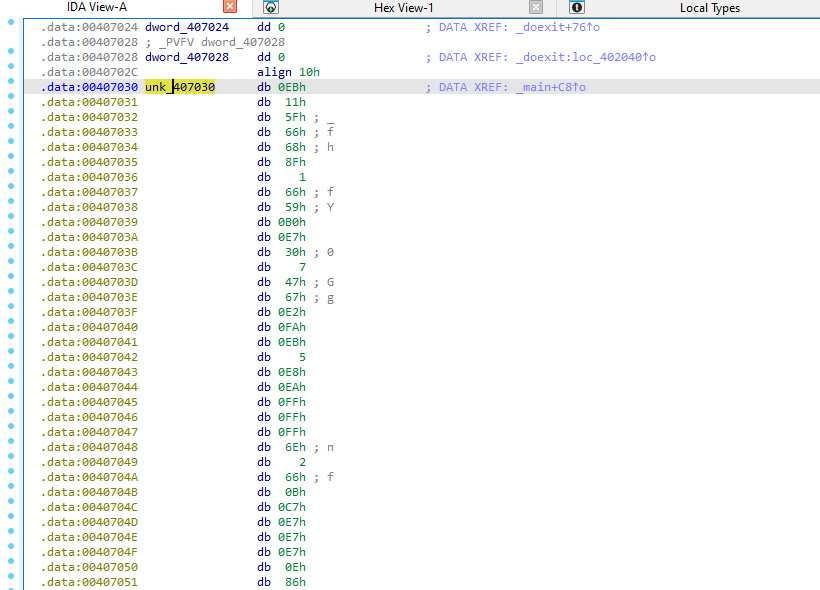This screenshot has height=590, width=820.
Task: Select the 0FAh byte at 00407040
Action: [292, 327]
